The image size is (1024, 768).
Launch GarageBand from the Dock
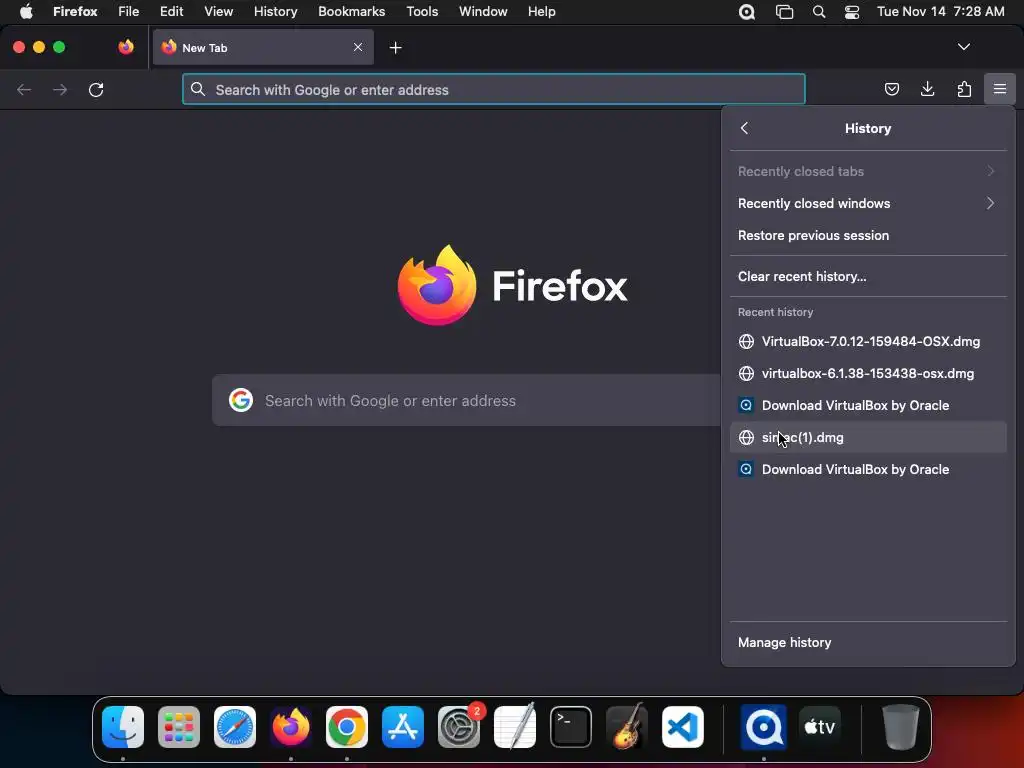coord(627,727)
